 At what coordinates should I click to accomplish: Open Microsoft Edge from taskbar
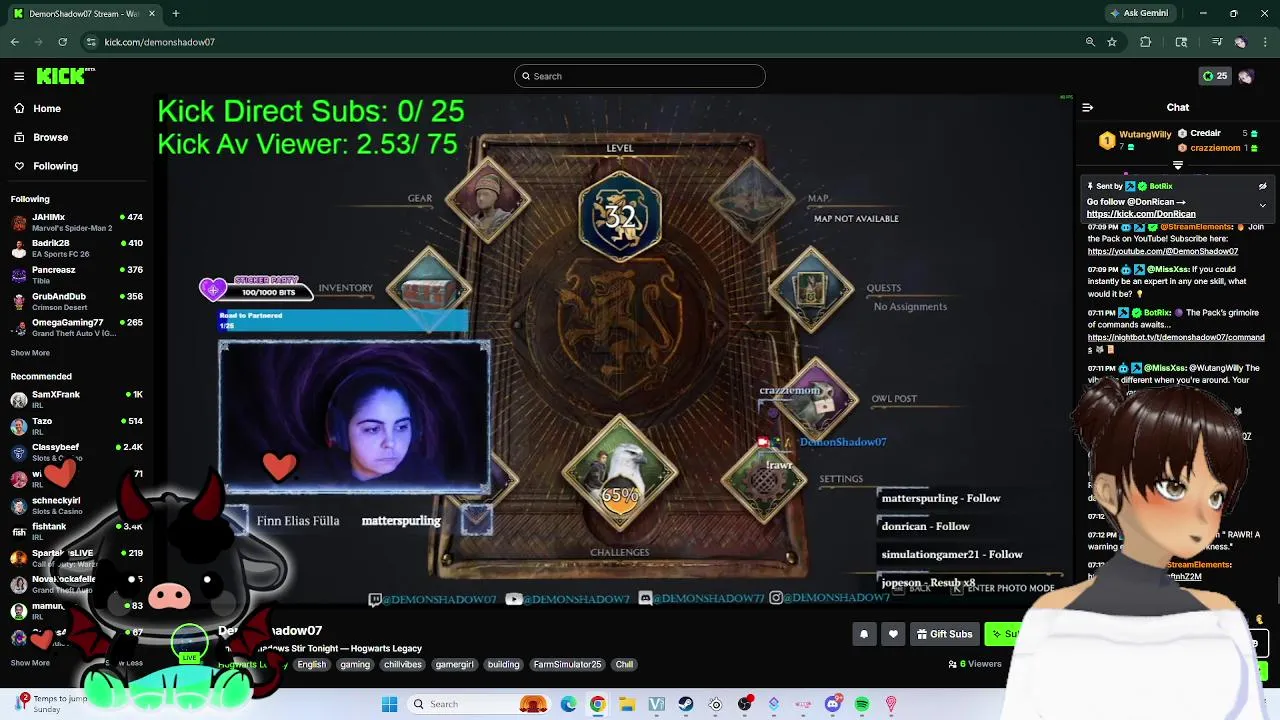click(569, 704)
